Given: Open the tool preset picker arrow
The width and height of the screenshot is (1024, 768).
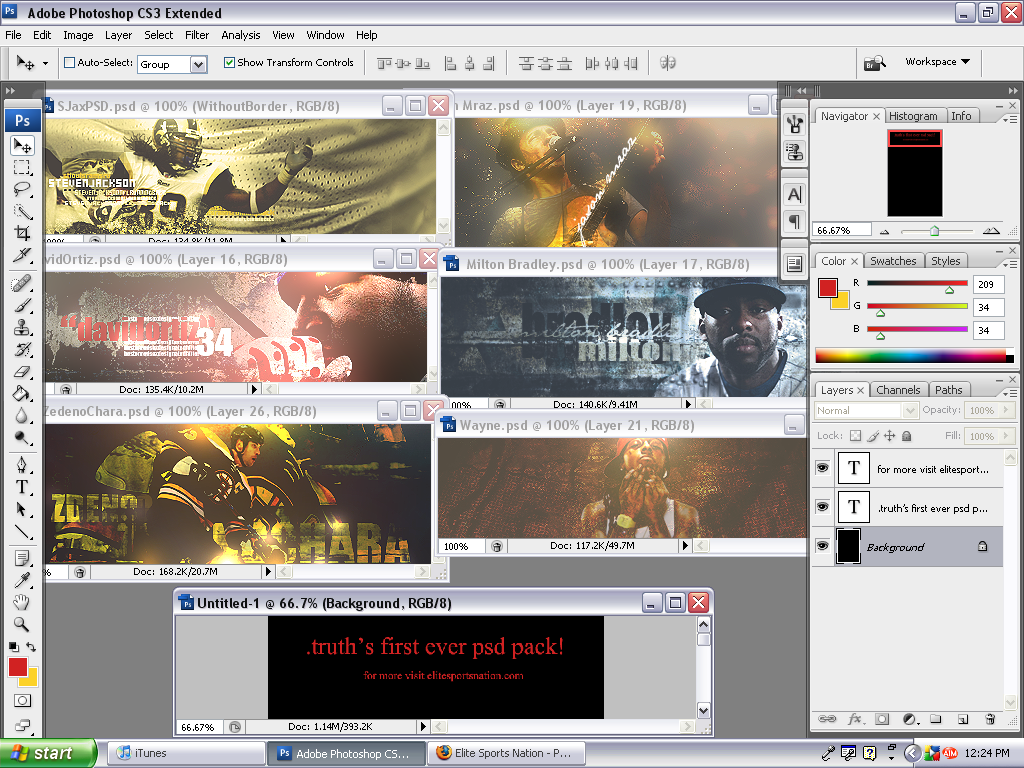Looking at the screenshot, I should point(45,63).
